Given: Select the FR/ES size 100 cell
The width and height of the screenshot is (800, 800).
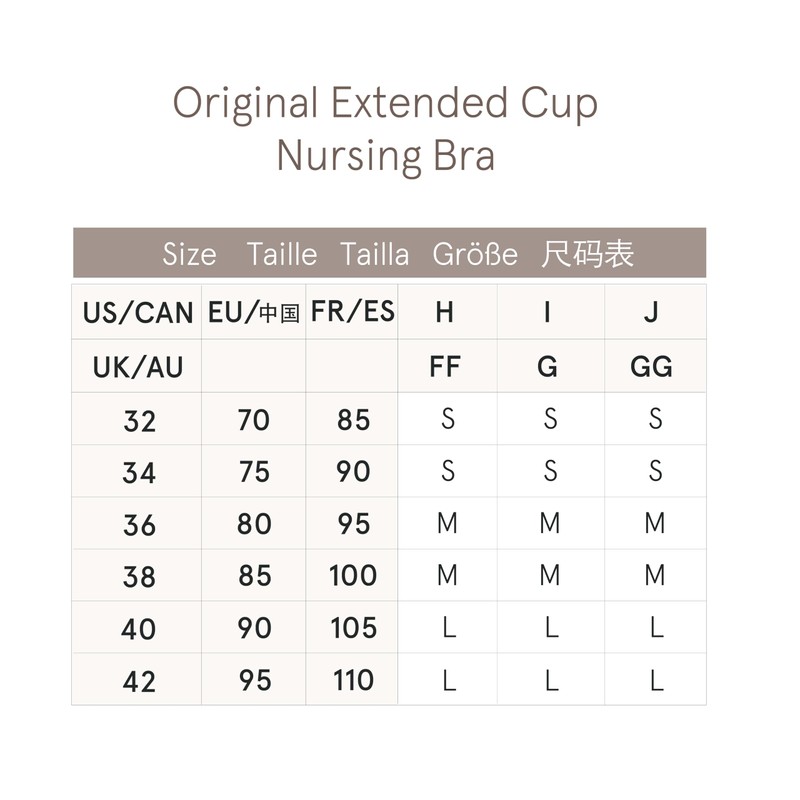Looking at the screenshot, I should pyautogui.click(x=353, y=576).
